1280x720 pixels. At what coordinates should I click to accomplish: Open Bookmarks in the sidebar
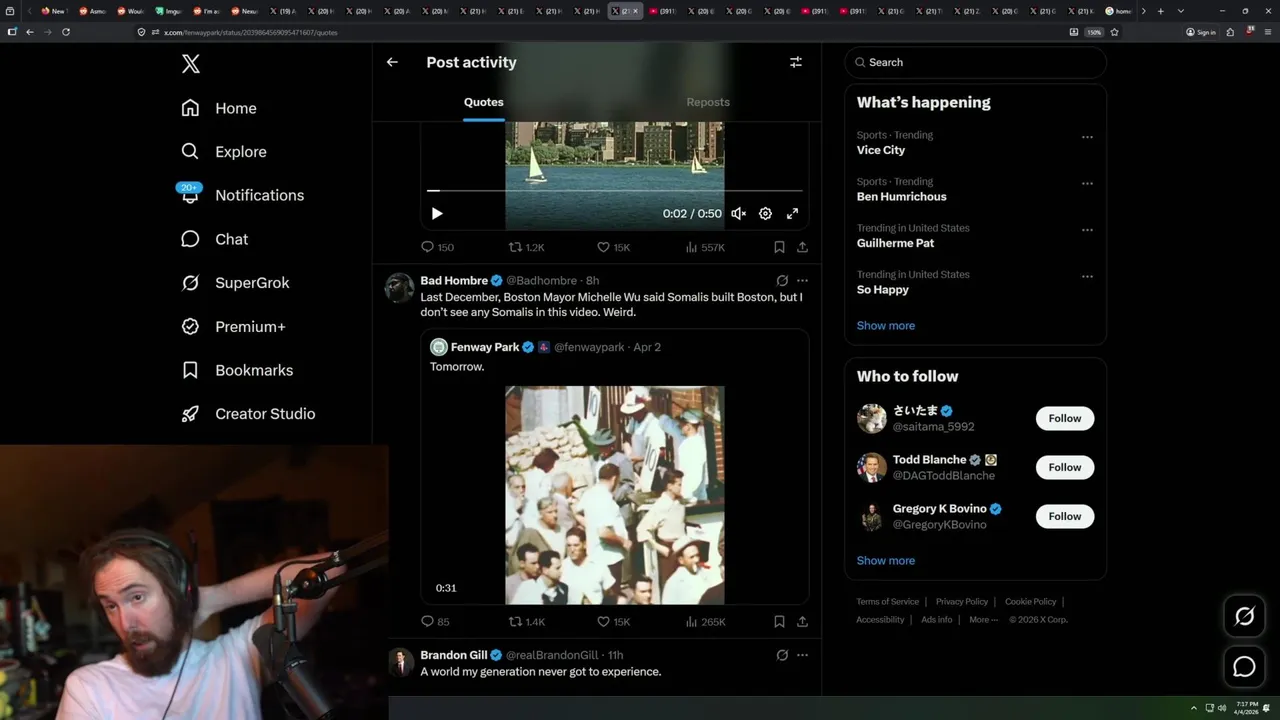pyautogui.click(x=237, y=370)
